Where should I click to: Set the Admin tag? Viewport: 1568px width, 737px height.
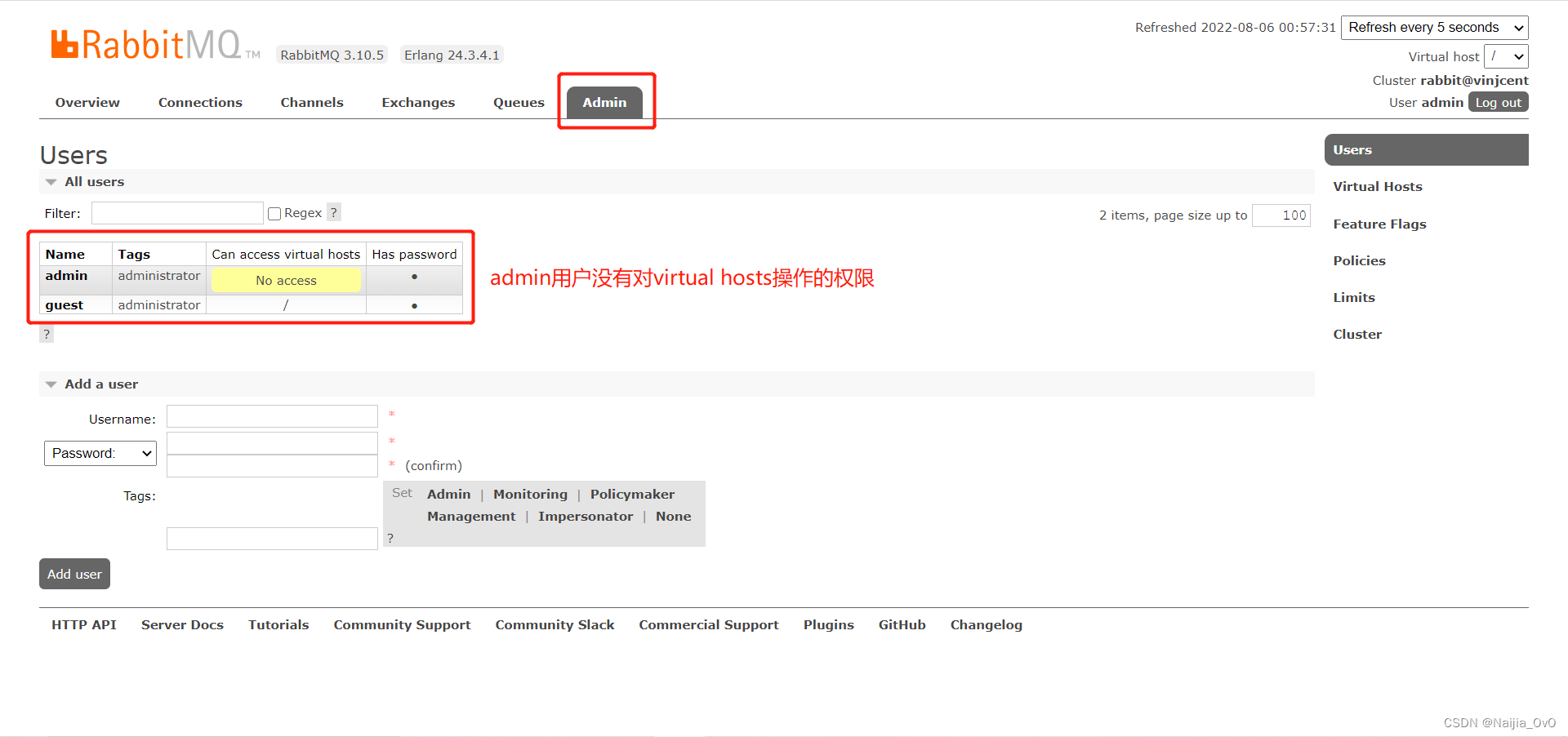[x=448, y=495]
